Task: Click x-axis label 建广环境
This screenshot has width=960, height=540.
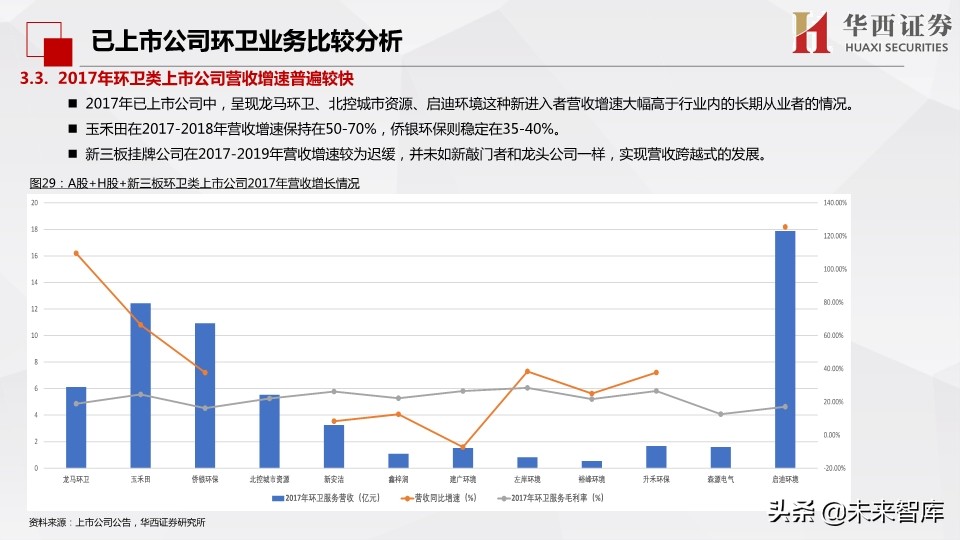Action: pyautogui.click(x=463, y=479)
